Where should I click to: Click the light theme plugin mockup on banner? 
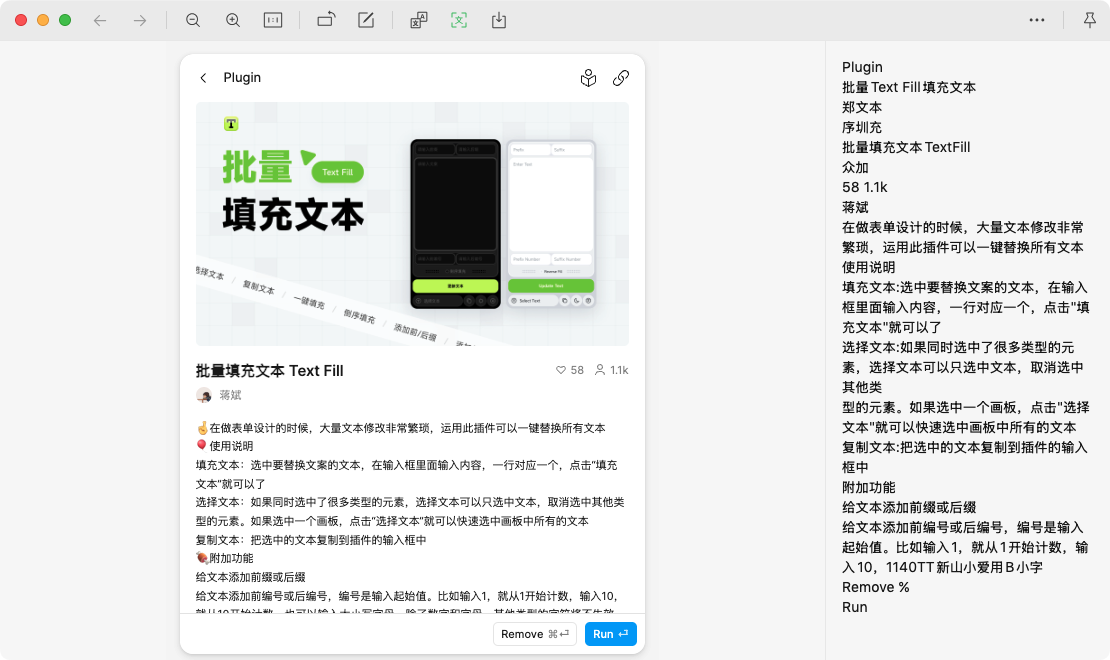[x=551, y=224]
